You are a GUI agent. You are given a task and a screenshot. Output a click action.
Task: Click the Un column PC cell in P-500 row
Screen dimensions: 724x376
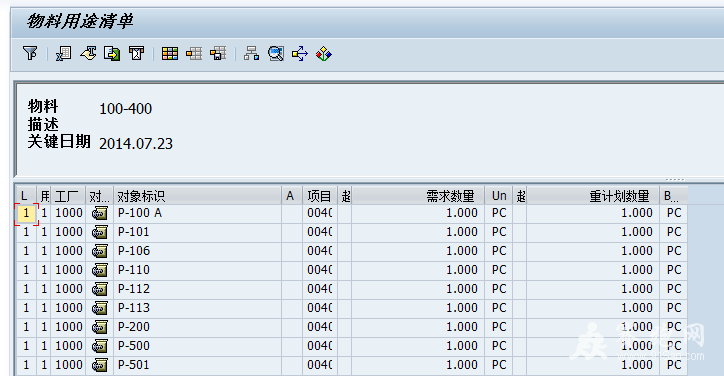pyautogui.click(x=499, y=346)
